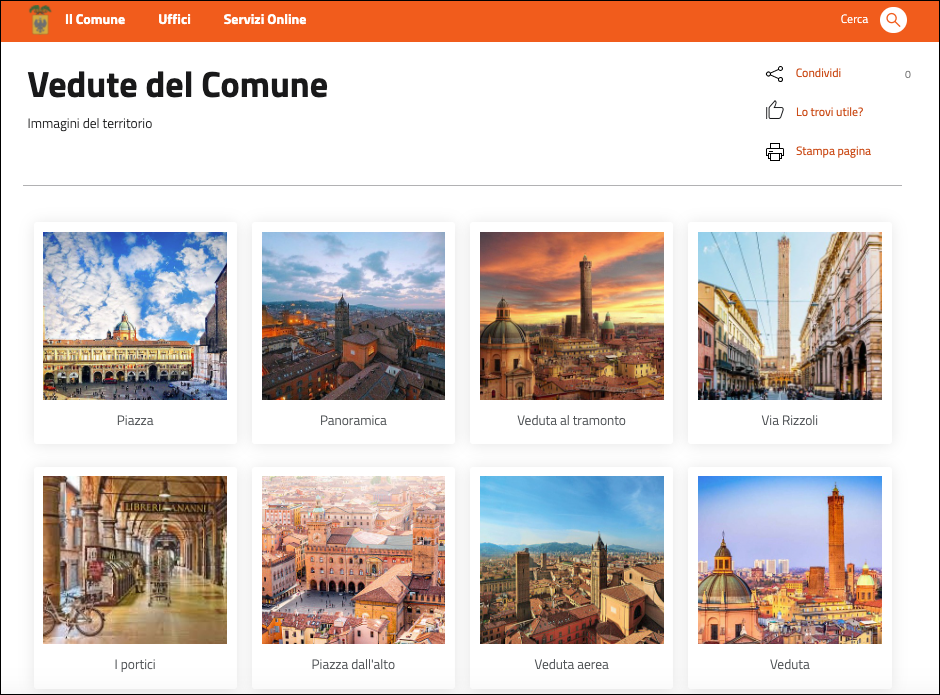Open the Piazza dall'alto photo
Viewport: 940px width, 695px height.
click(353, 560)
